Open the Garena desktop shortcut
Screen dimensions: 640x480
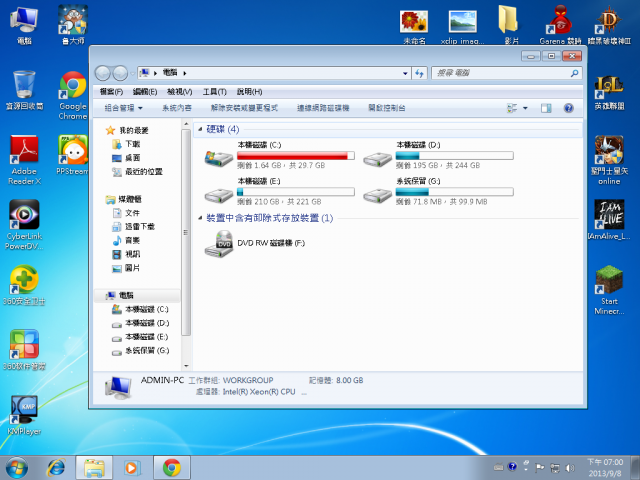point(560,25)
